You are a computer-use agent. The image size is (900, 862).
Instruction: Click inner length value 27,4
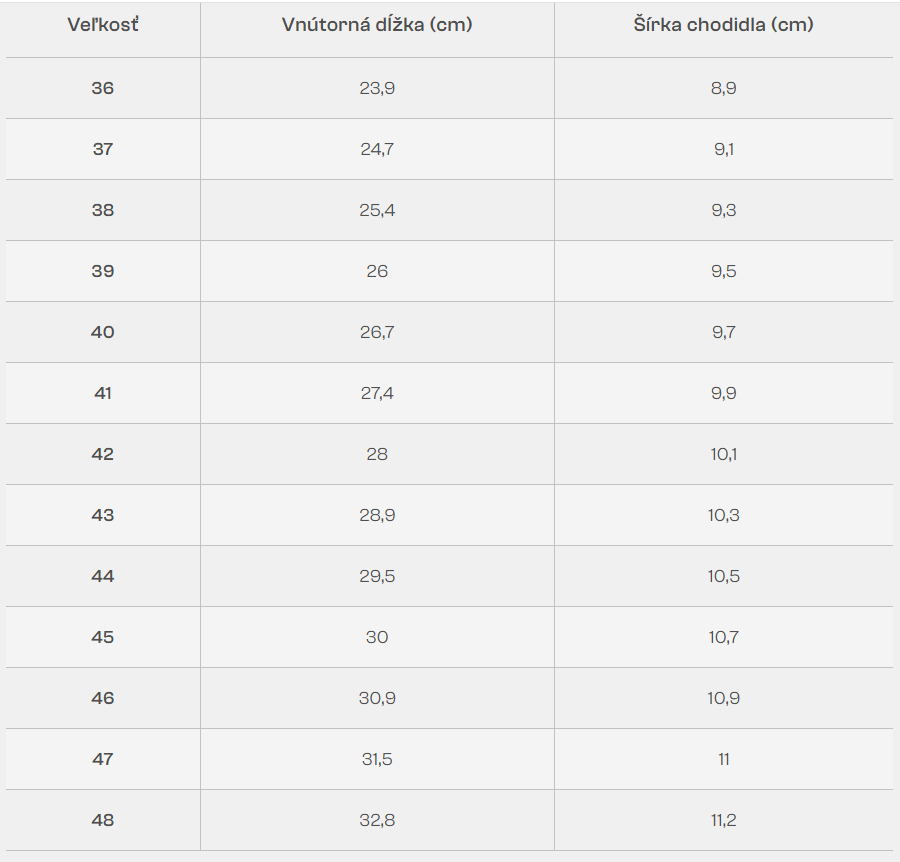(377, 393)
